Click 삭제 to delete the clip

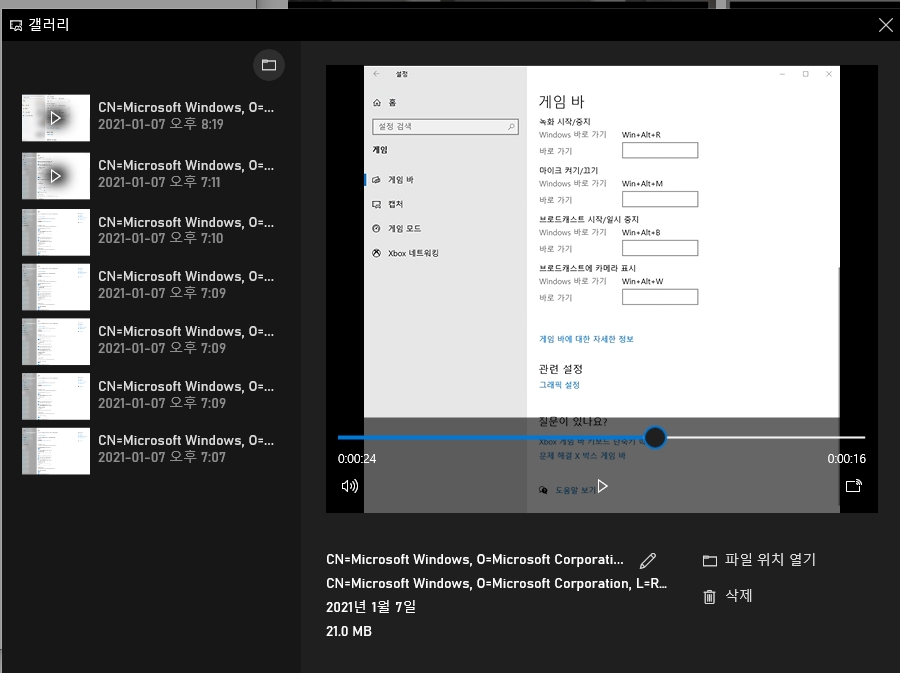click(739, 596)
